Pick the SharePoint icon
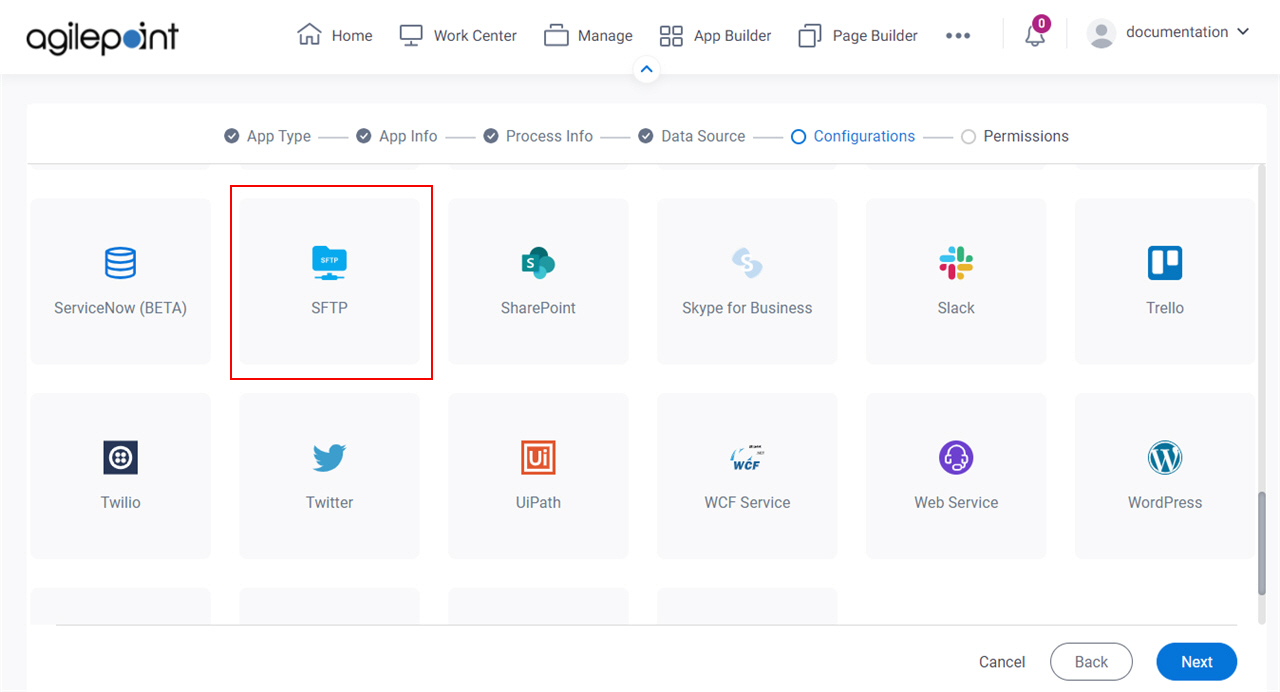The image size is (1280, 692). coord(538,263)
